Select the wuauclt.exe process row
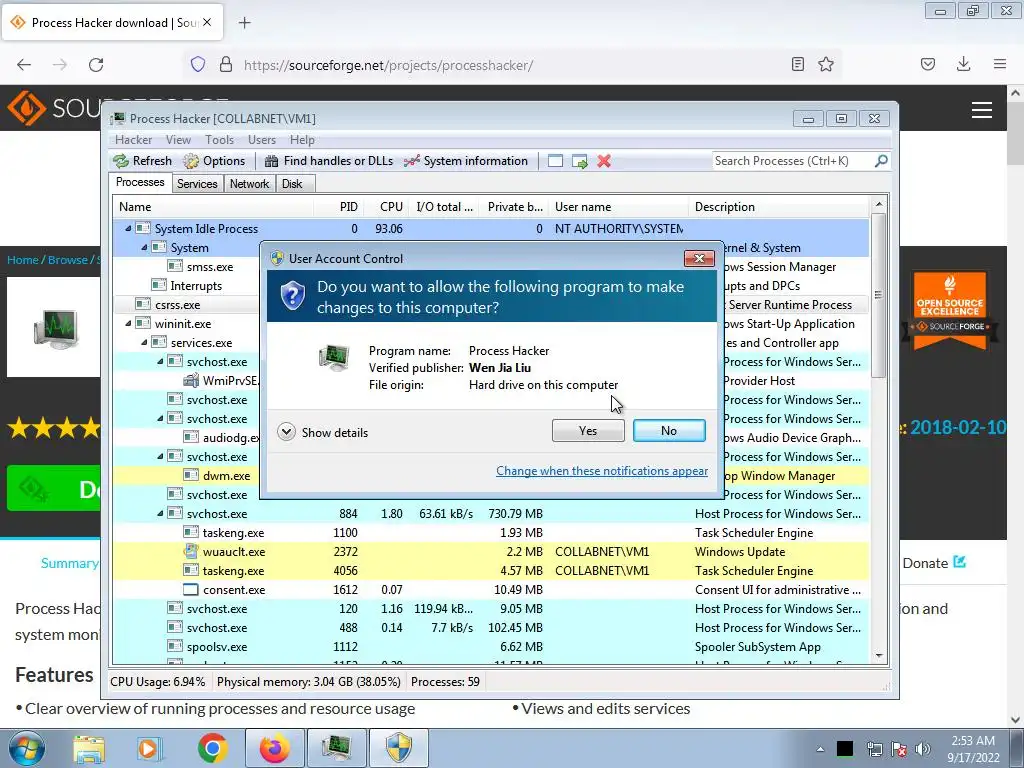The width and height of the screenshot is (1024, 768). click(490, 552)
